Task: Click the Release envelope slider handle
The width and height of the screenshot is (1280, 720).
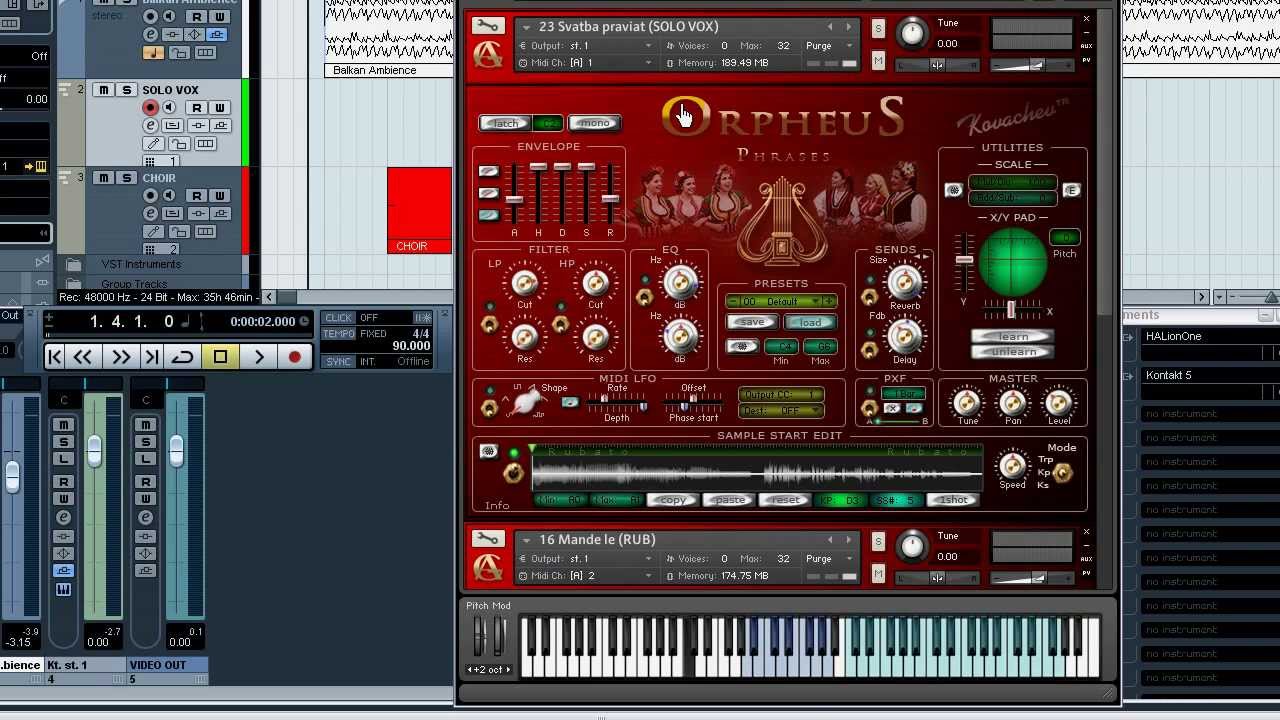Action: tap(610, 198)
